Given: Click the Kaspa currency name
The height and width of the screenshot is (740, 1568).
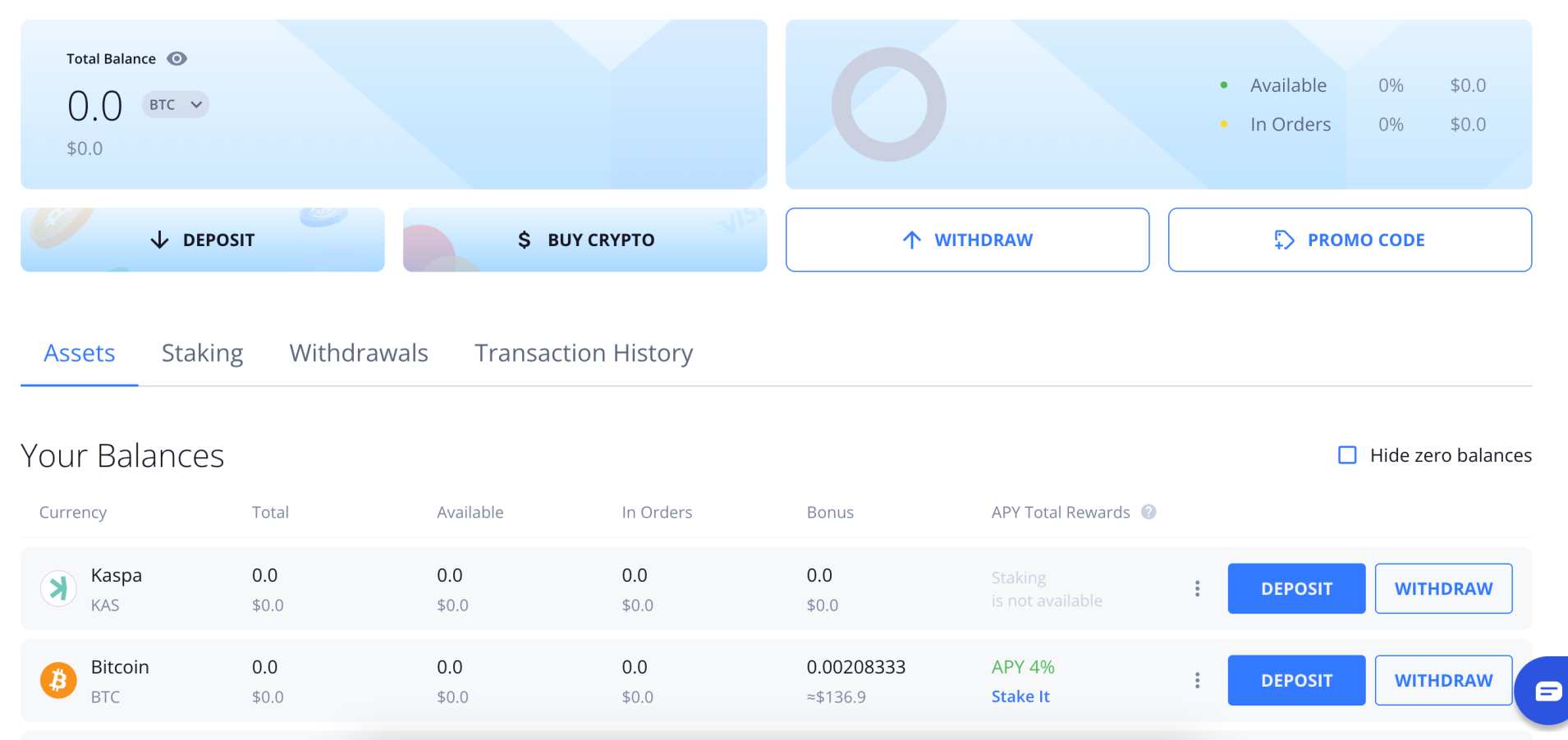Looking at the screenshot, I should coord(117,575).
